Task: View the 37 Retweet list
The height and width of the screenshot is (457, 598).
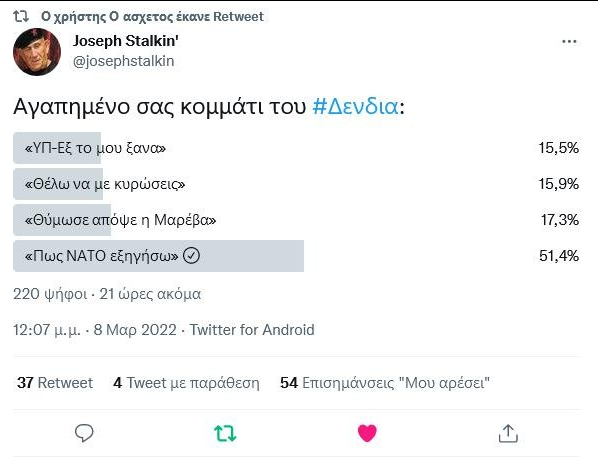Action: click(55, 383)
